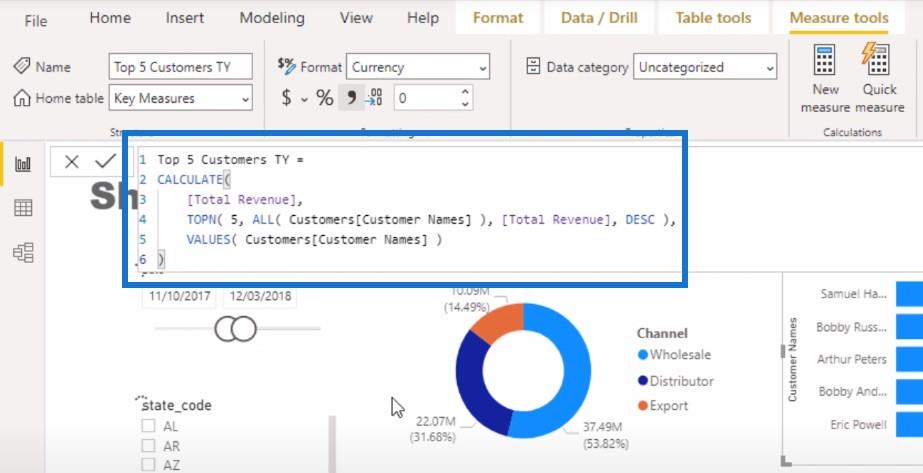Screen dimensions: 923x473
Task: Toggle the thousands separator comma icon
Action: tap(351, 98)
